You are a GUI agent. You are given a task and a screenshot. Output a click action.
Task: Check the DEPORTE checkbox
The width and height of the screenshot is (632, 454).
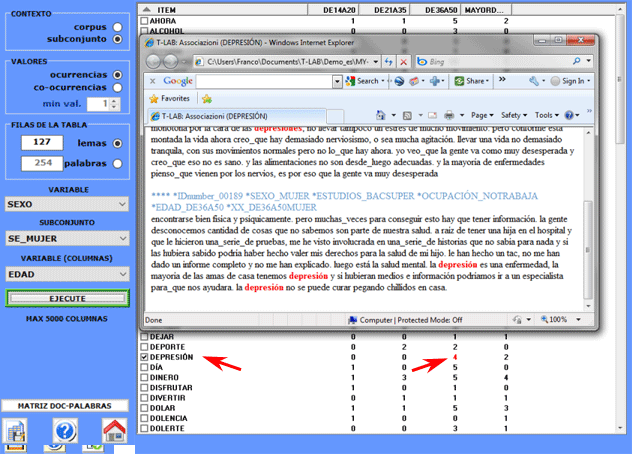pos(144,347)
